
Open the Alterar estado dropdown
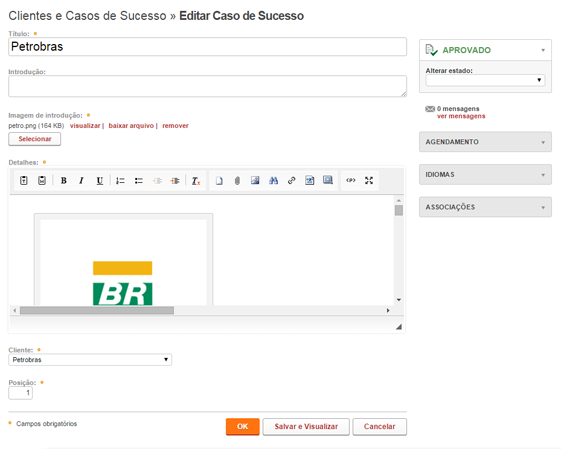(485, 80)
